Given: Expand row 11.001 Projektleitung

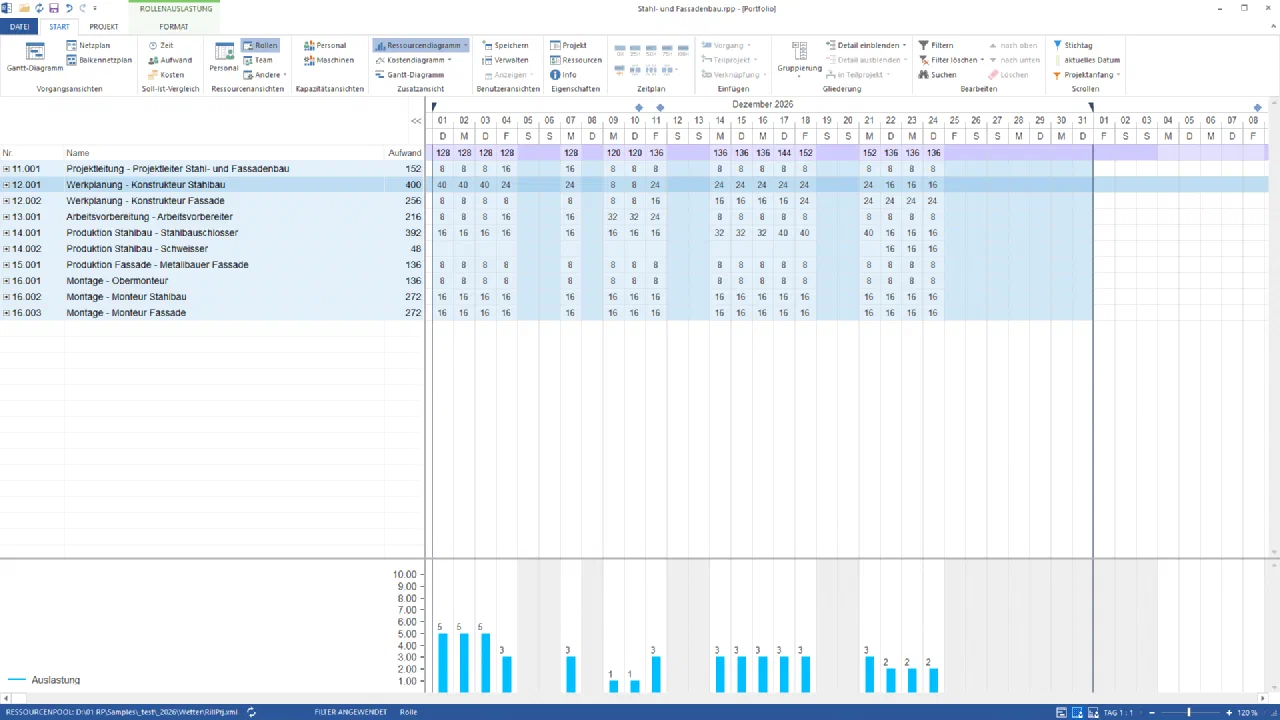Looking at the screenshot, I should click(x=6, y=169).
